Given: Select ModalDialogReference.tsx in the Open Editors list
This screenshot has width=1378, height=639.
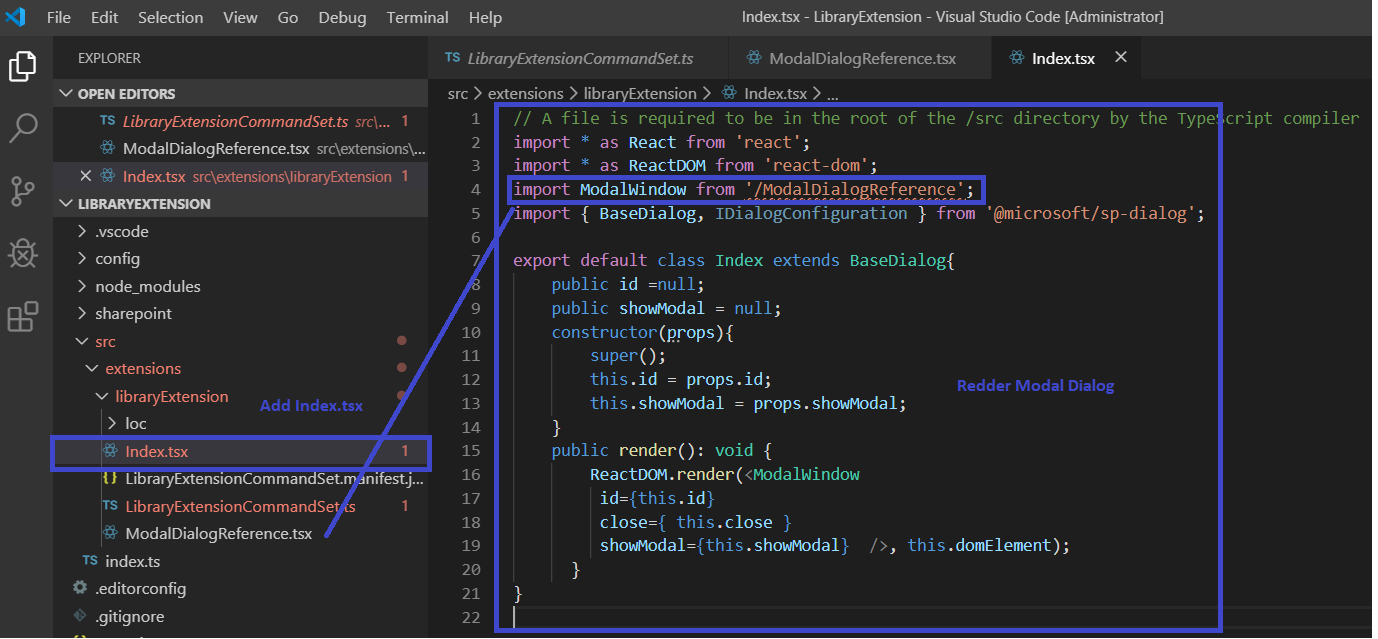Looking at the screenshot, I should pos(240,149).
